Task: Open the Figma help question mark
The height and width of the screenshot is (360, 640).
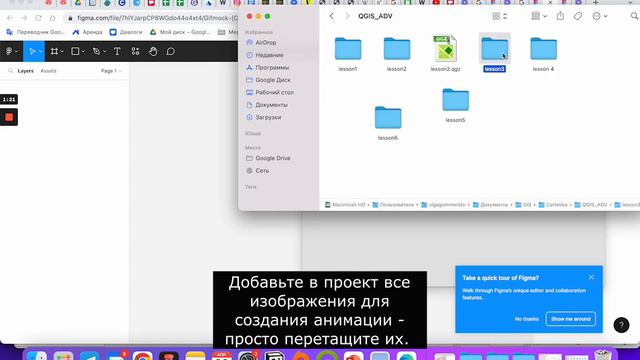Action: click(x=621, y=325)
